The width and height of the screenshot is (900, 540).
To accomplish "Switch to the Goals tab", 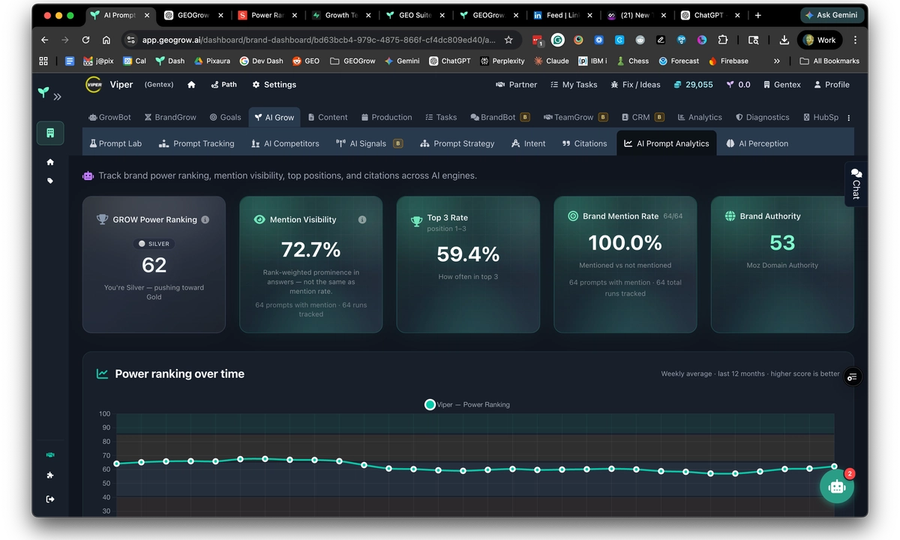I will click(225, 117).
